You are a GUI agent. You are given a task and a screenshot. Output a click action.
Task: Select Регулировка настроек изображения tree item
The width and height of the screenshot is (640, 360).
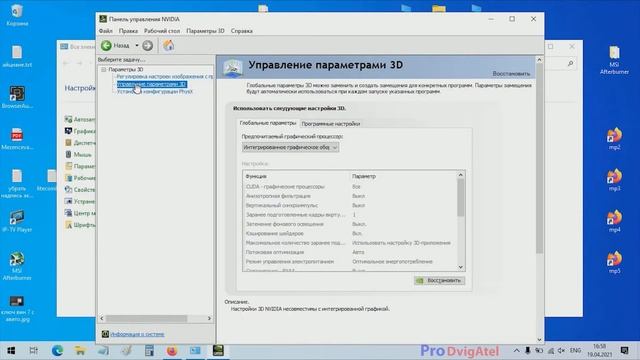tap(164, 76)
